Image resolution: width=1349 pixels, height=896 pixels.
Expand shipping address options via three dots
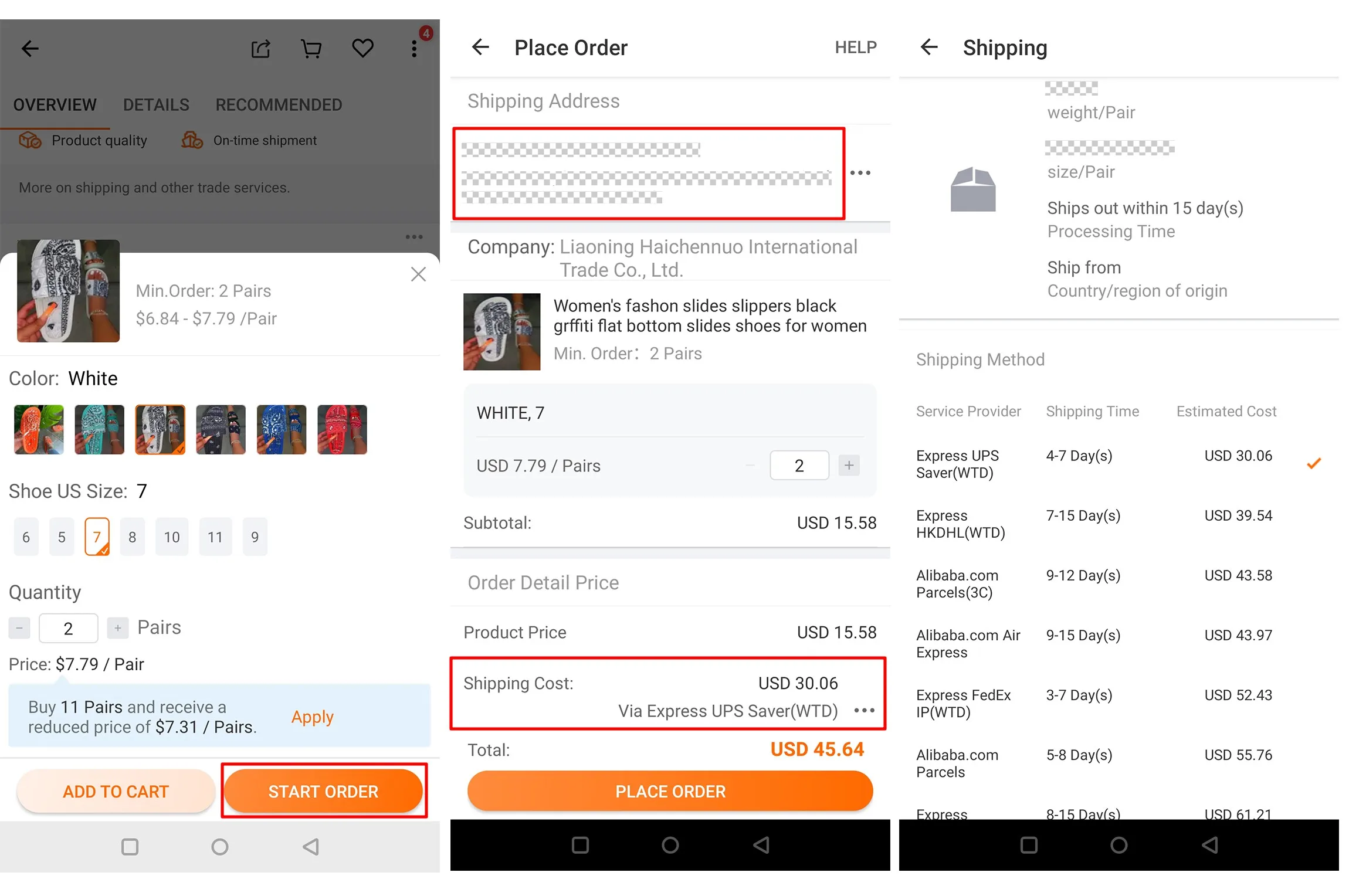[860, 173]
